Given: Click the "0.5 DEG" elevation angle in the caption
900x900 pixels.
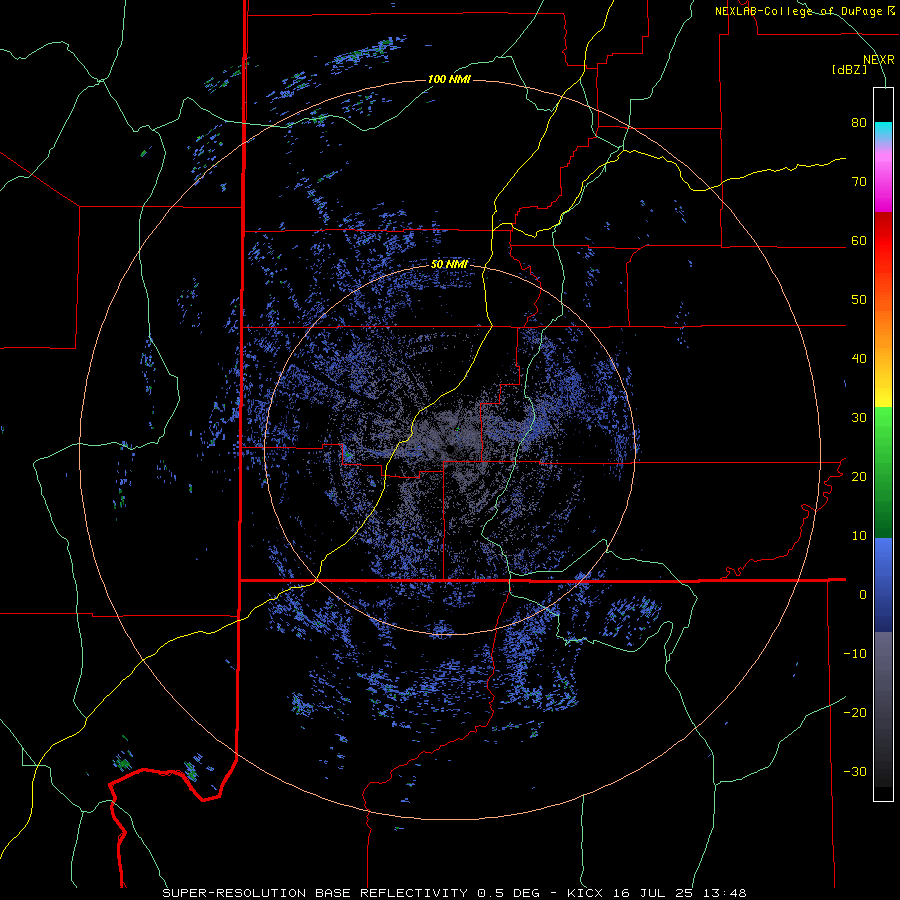Looking at the screenshot, I should [x=511, y=893].
